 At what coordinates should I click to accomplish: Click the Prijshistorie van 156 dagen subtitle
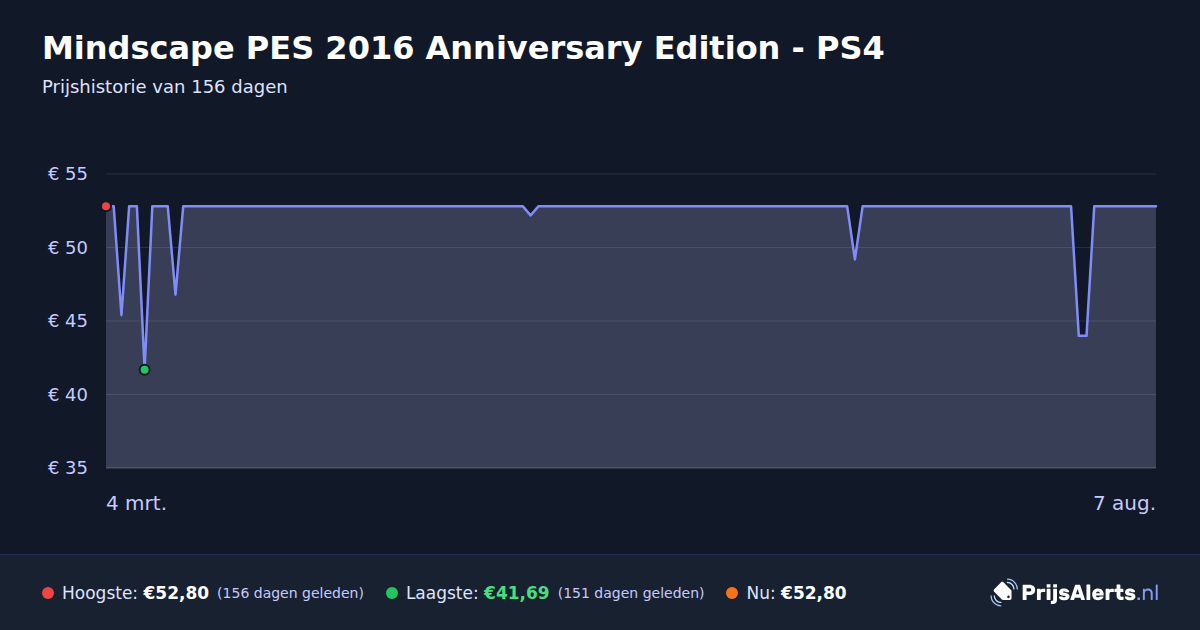click(x=165, y=87)
